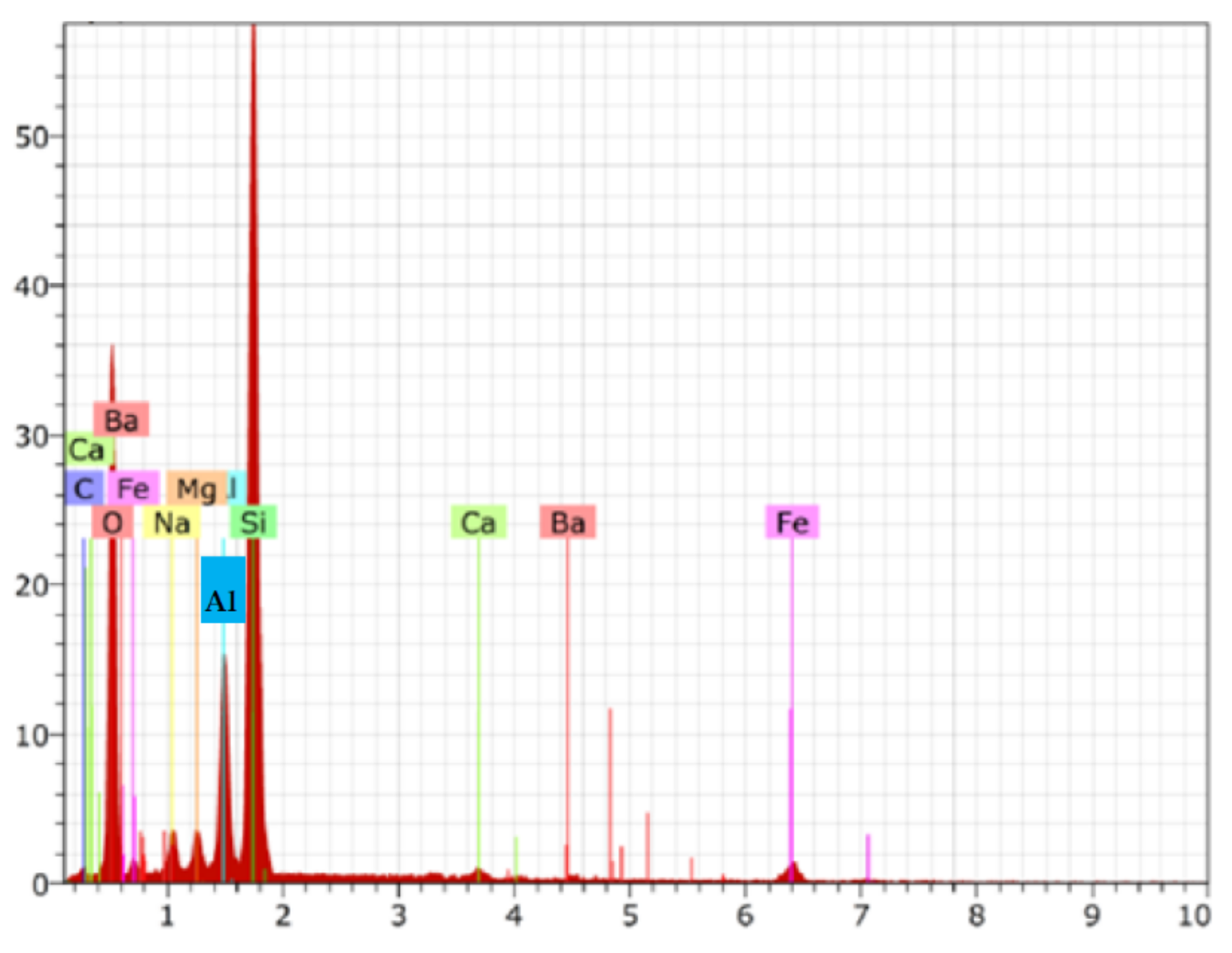Screen dimensions: 1232x953
Task: Select the topmost Ba label at left
Action: tap(120, 419)
